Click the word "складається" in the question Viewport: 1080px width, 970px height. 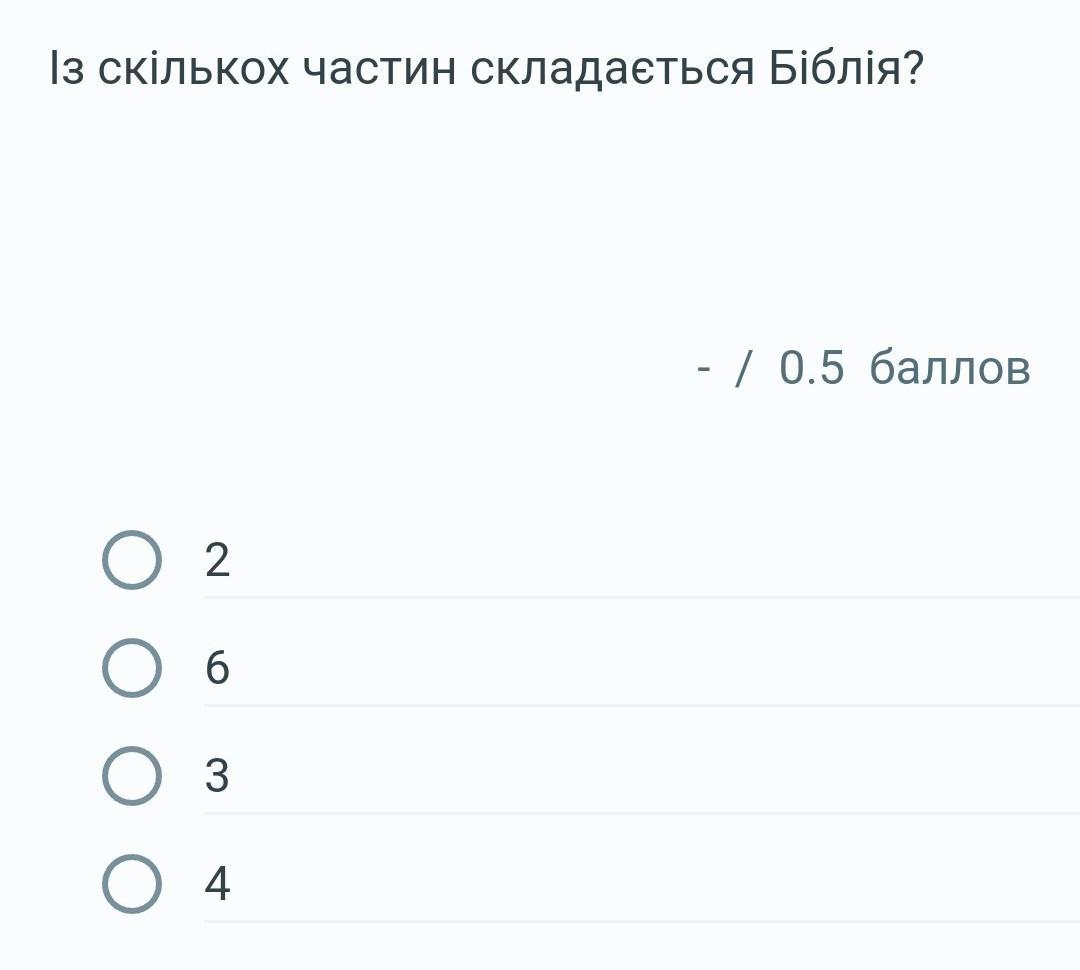pyautogui.click(x=612, y=68)
